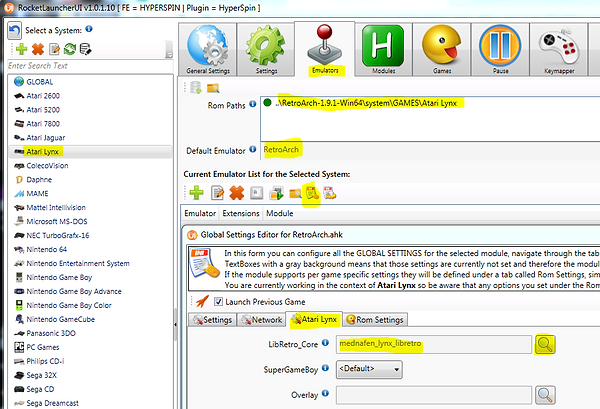Show the Rom Paths info tooltip icon
Screen dimensions: 600x409
(253, 104)
